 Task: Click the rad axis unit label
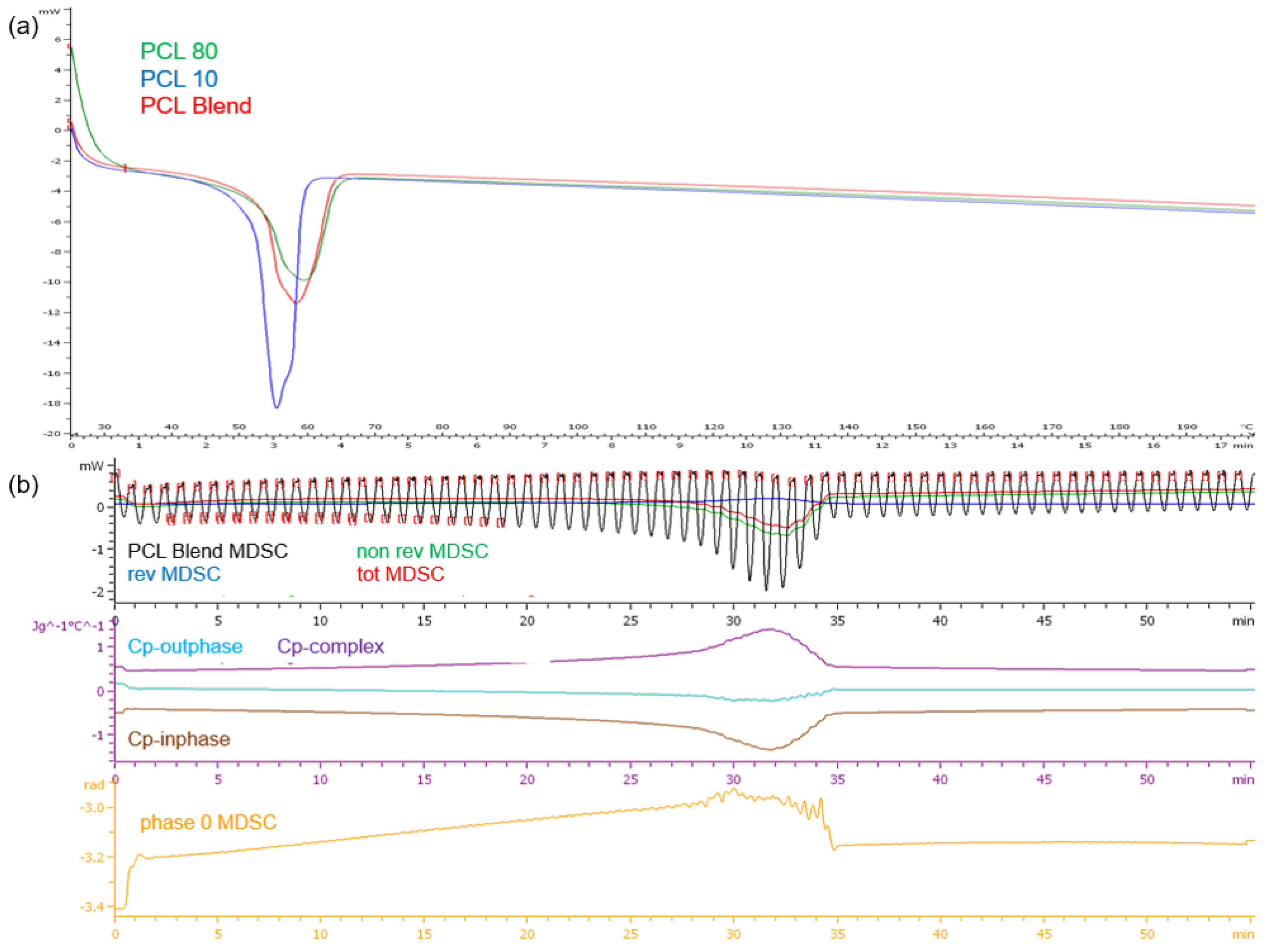click(x=94, y=785)
